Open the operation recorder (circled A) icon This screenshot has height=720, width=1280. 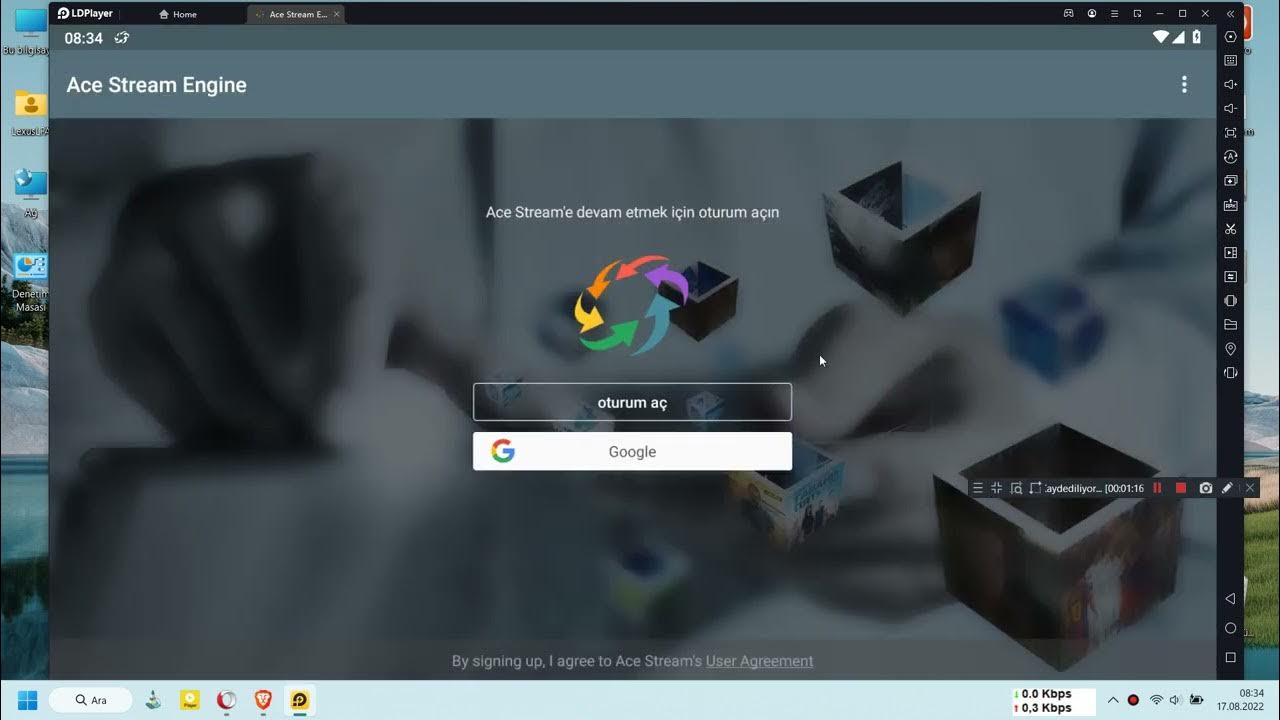(1231, 157)
